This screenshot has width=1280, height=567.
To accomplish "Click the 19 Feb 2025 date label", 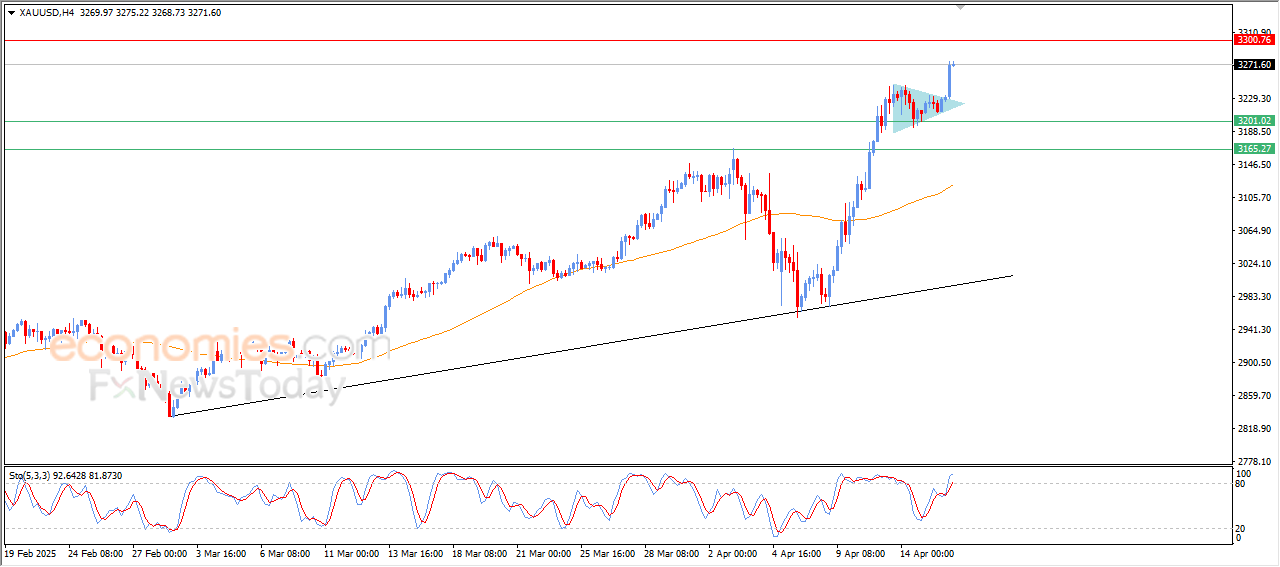I will [28, 553].
